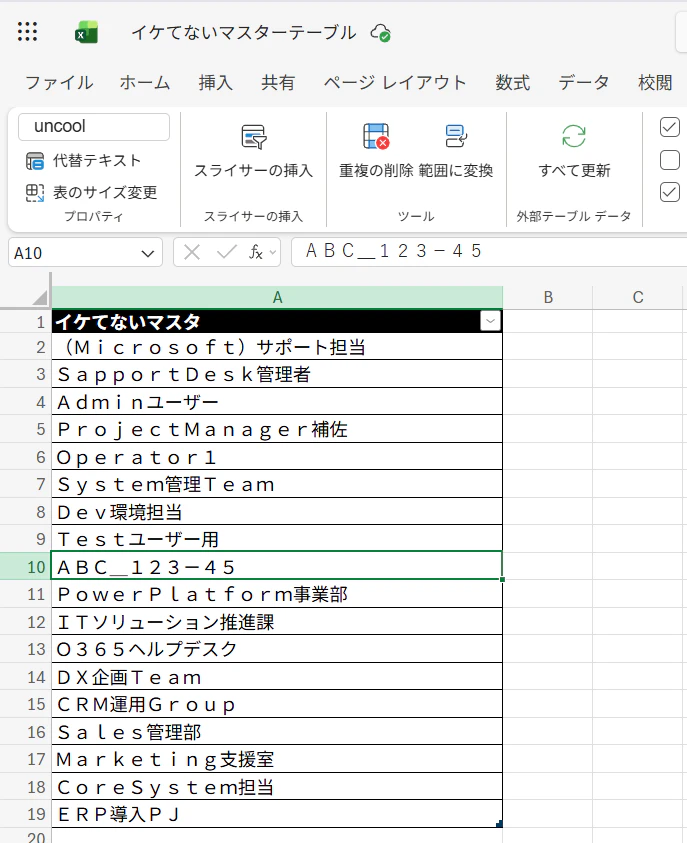Viewport: 687px width, 843px height.
Task: Switch to the 数式 tab
Action: click(x=513, y=83)
